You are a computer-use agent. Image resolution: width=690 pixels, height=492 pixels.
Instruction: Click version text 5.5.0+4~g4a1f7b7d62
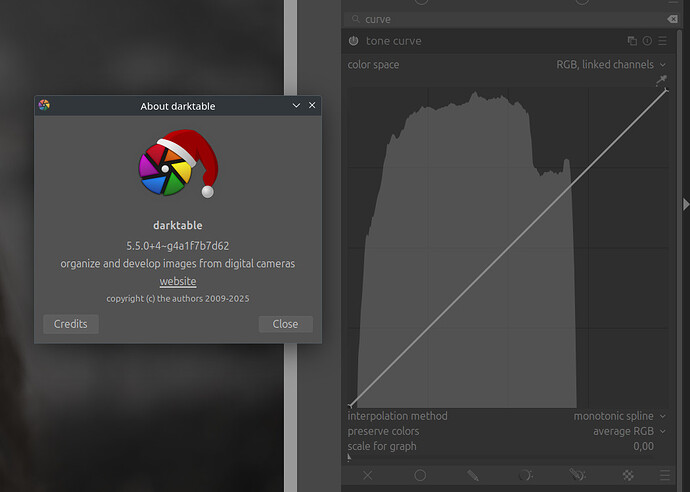pyautogui.click(x=178, y=246)
